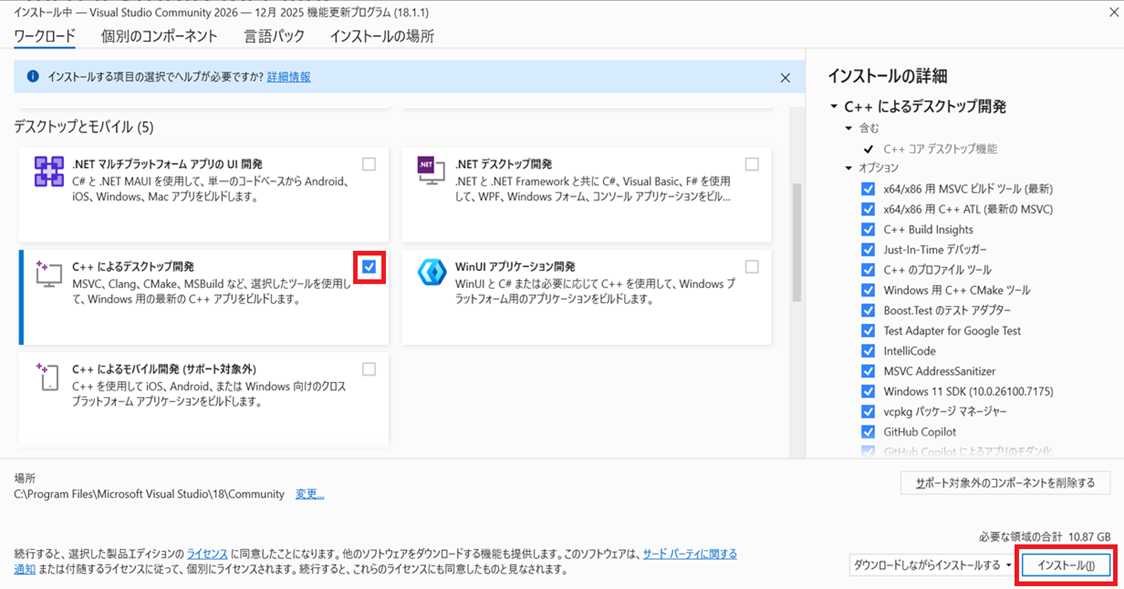Click the workload list vertical scrollbar
Viewport: 1124px width, 589px height.
coord(797,241)
